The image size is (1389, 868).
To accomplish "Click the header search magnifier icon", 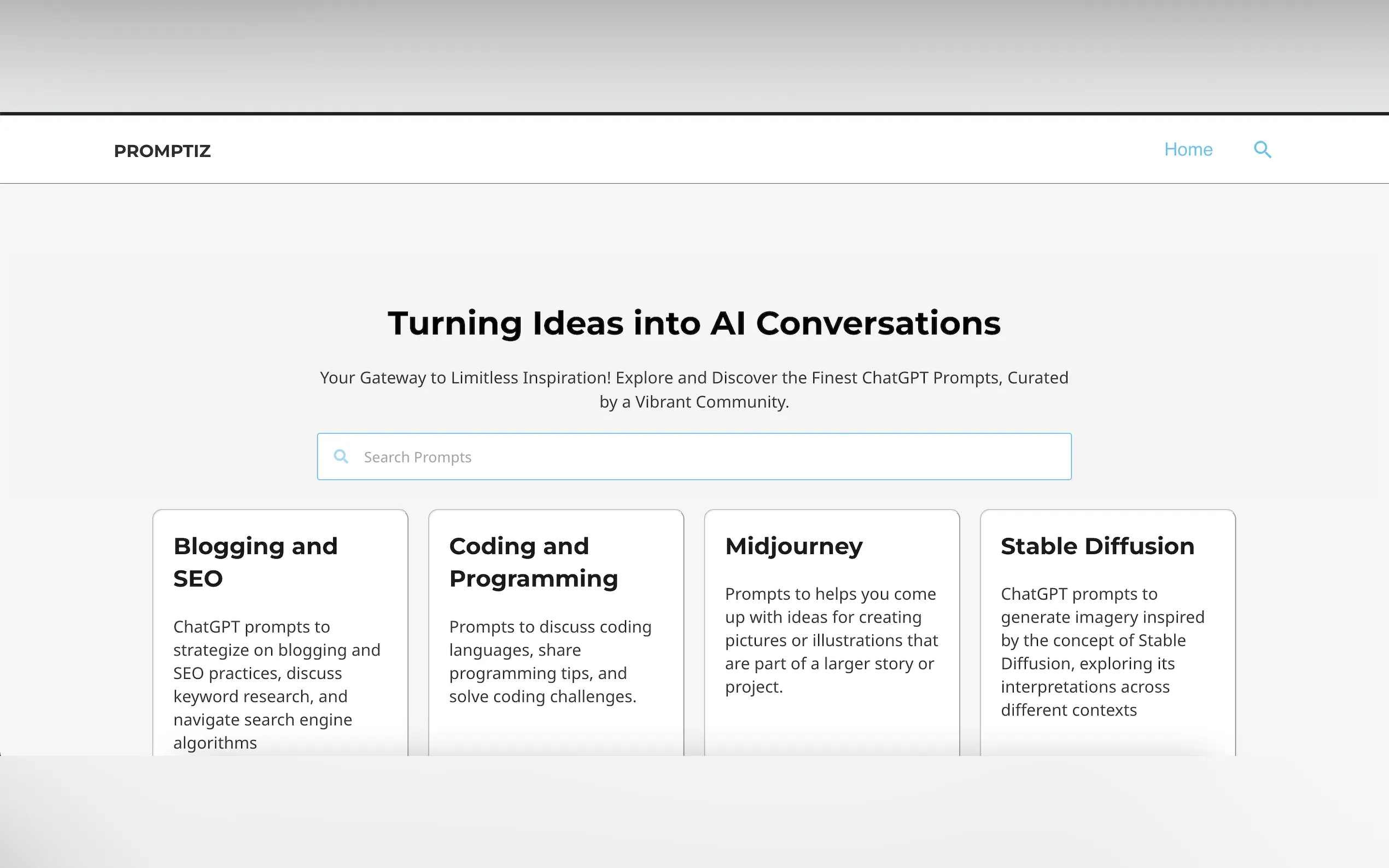I will pos(1262,150).
